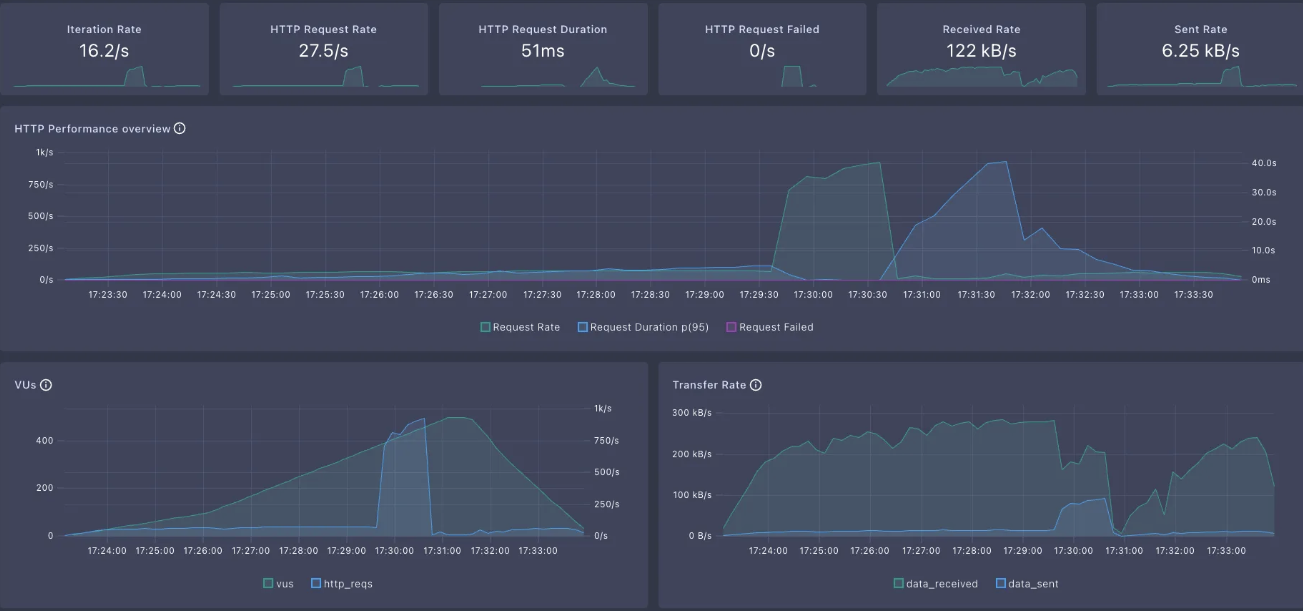The height and width of the screenshot is (611, 1303).
Task: Click the VUs panel title
Action: [25, 385]
